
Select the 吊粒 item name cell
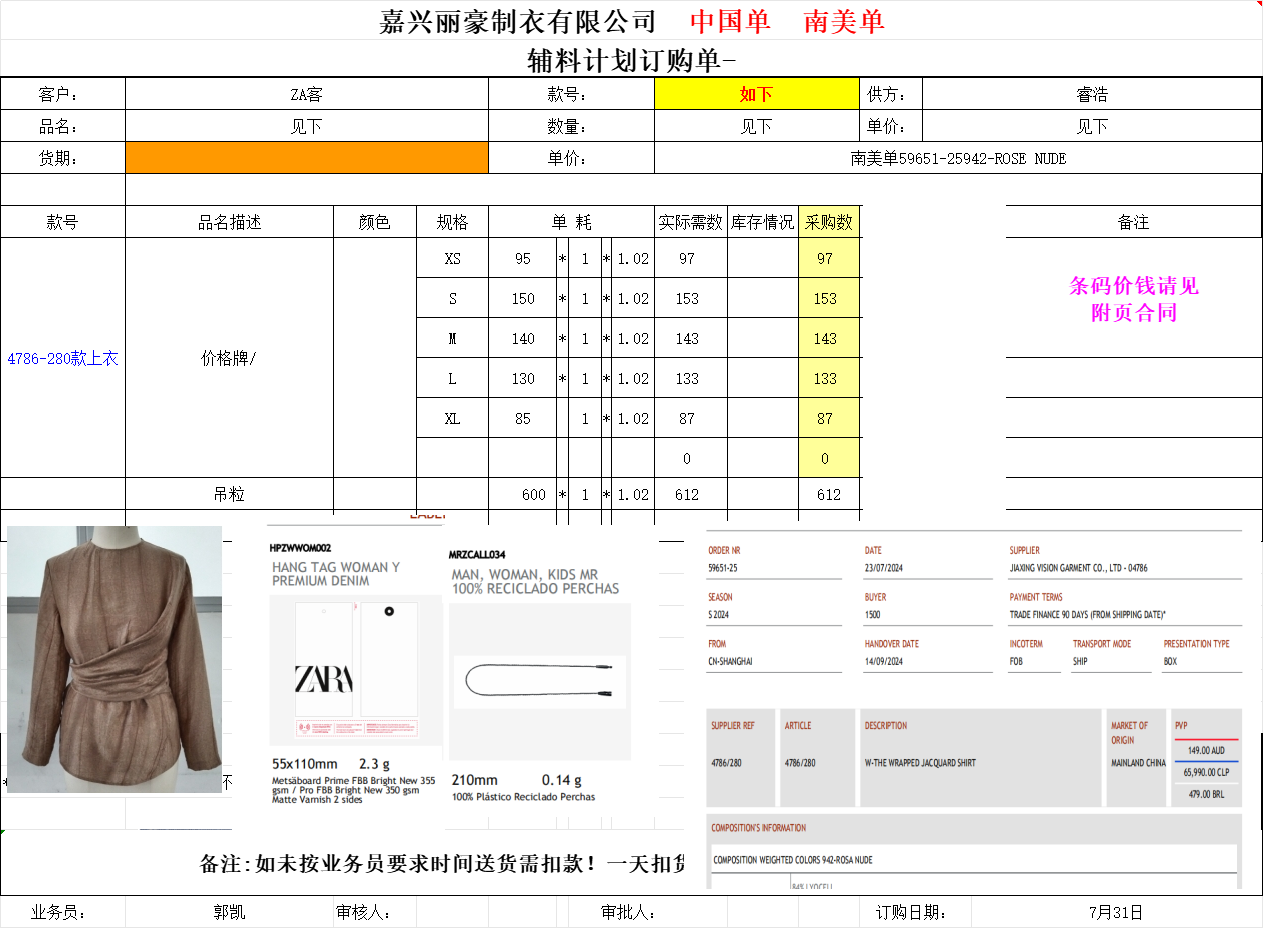tap(229, 494)
